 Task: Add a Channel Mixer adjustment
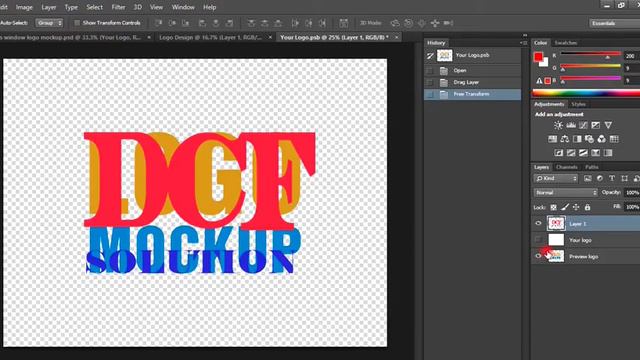pos(602,139)
